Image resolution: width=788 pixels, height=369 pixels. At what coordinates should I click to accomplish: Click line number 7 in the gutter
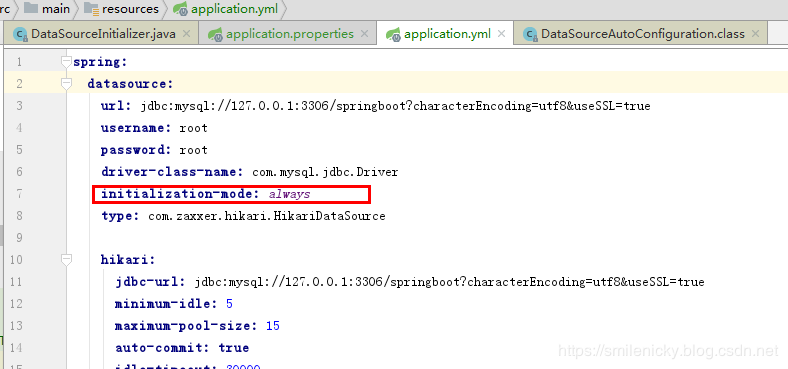click(19, 194)
